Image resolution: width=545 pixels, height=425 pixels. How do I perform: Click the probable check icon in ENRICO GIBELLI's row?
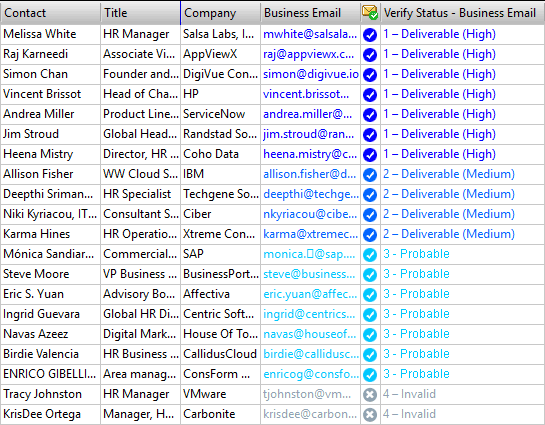pyautogui.click(x=370, y=375)
